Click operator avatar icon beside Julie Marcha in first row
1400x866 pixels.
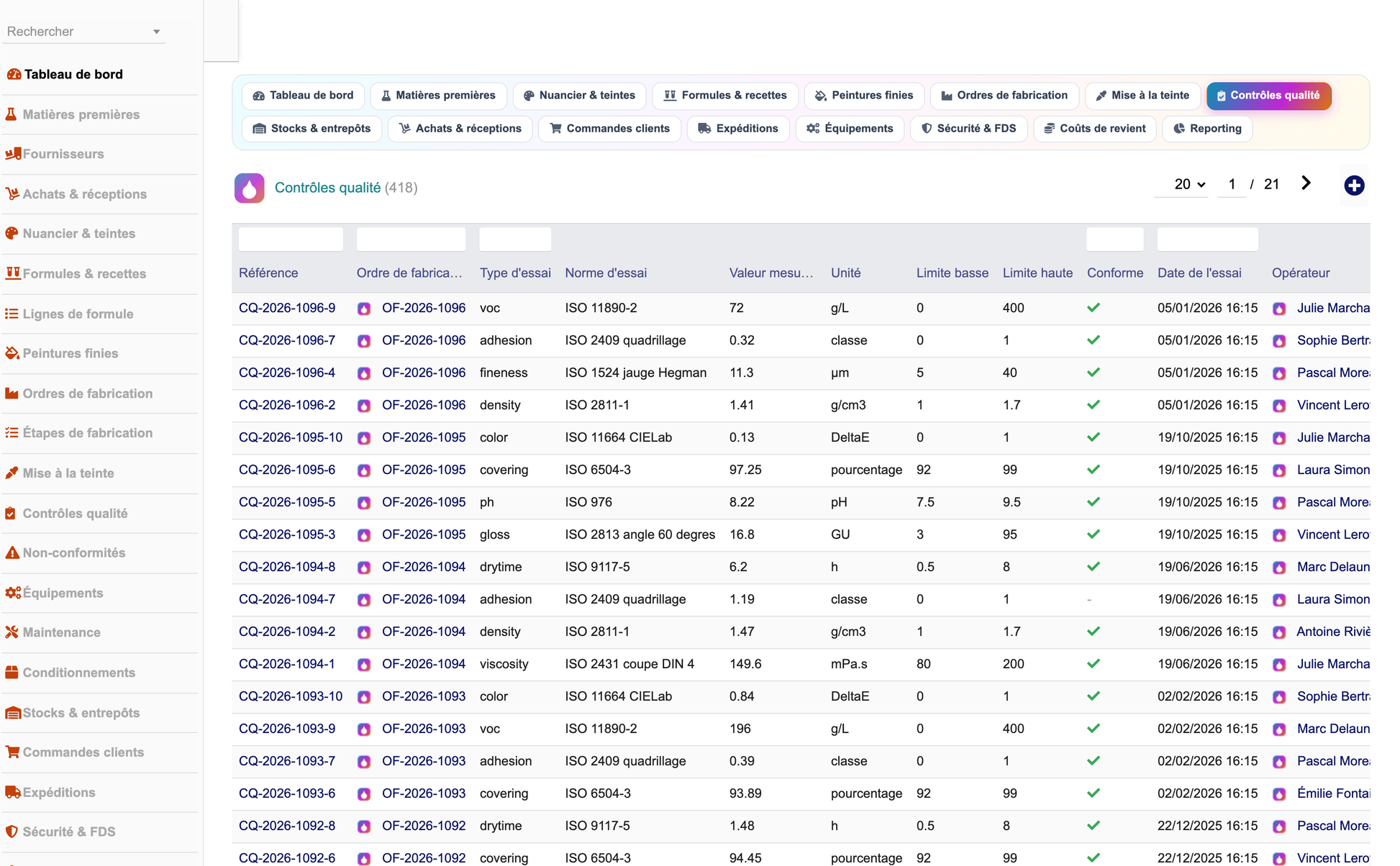pos(1279,309)
